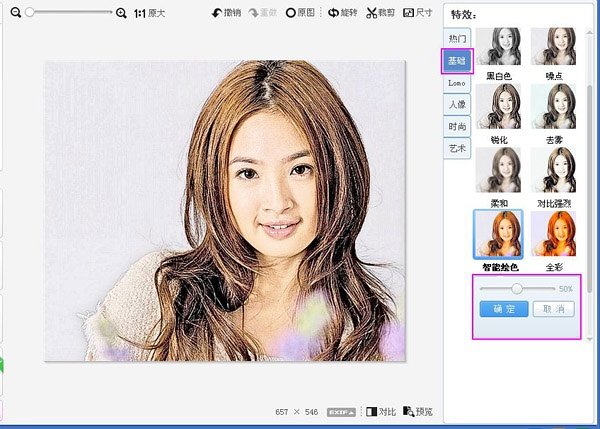
Task: Select the 裁剪 crop scissors tool
Action: pyautogui.click(x=372, y=13)
